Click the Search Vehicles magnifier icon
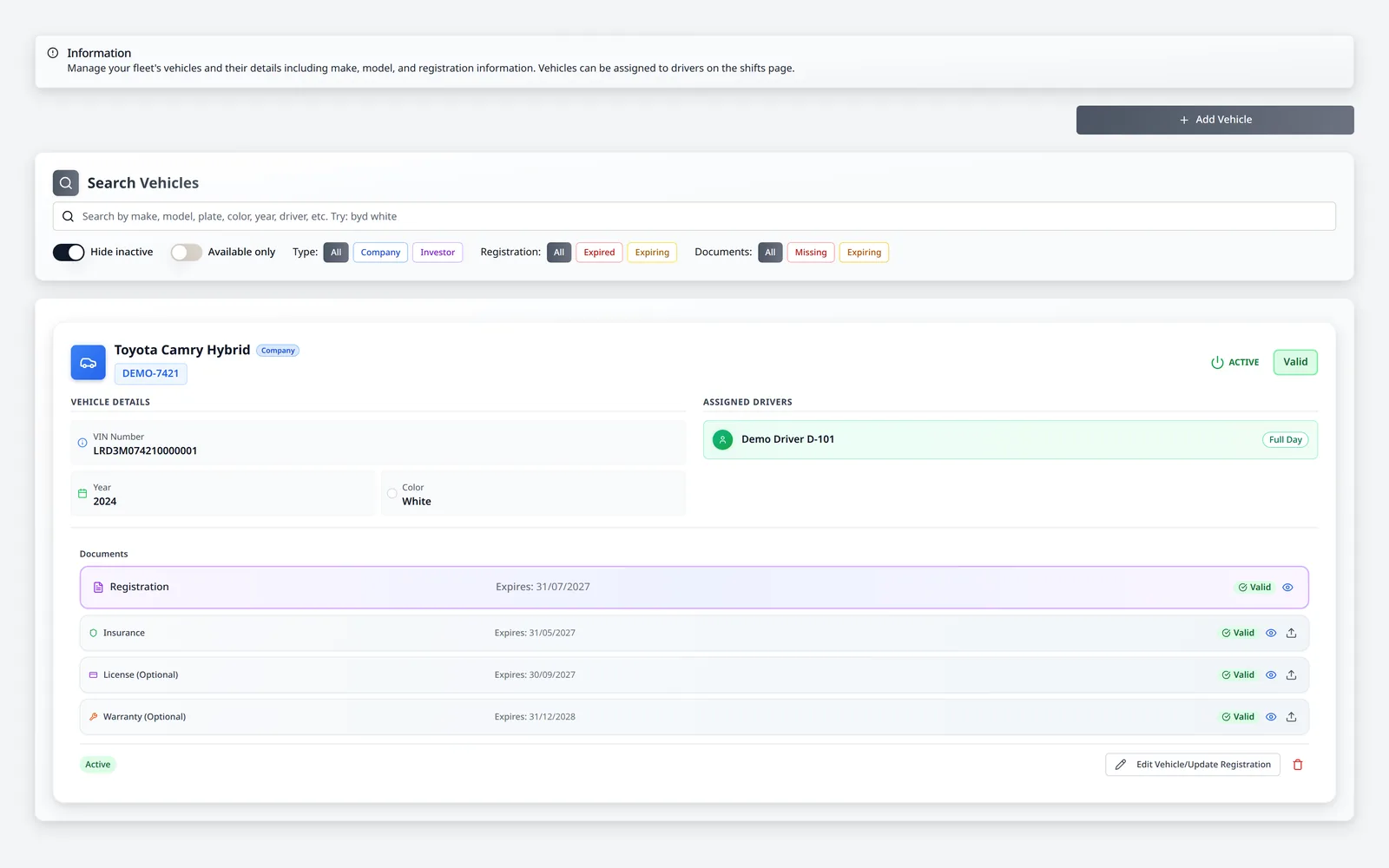Viewport: 1389px width, 868px height. click(x=66, y=183)
